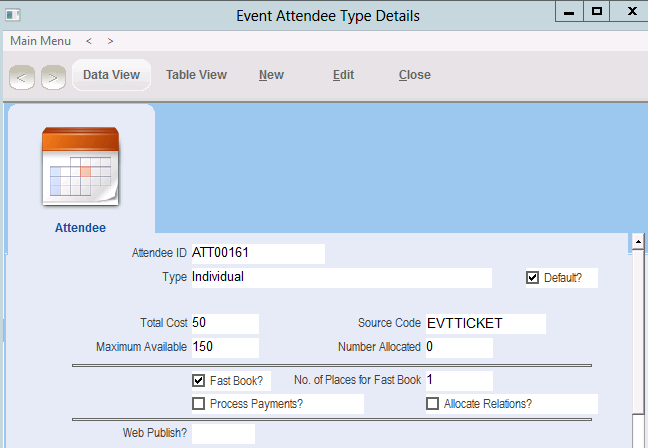Open the Main Menu
The width and height of the screenshot is (648, 448).
click(40, 41)
